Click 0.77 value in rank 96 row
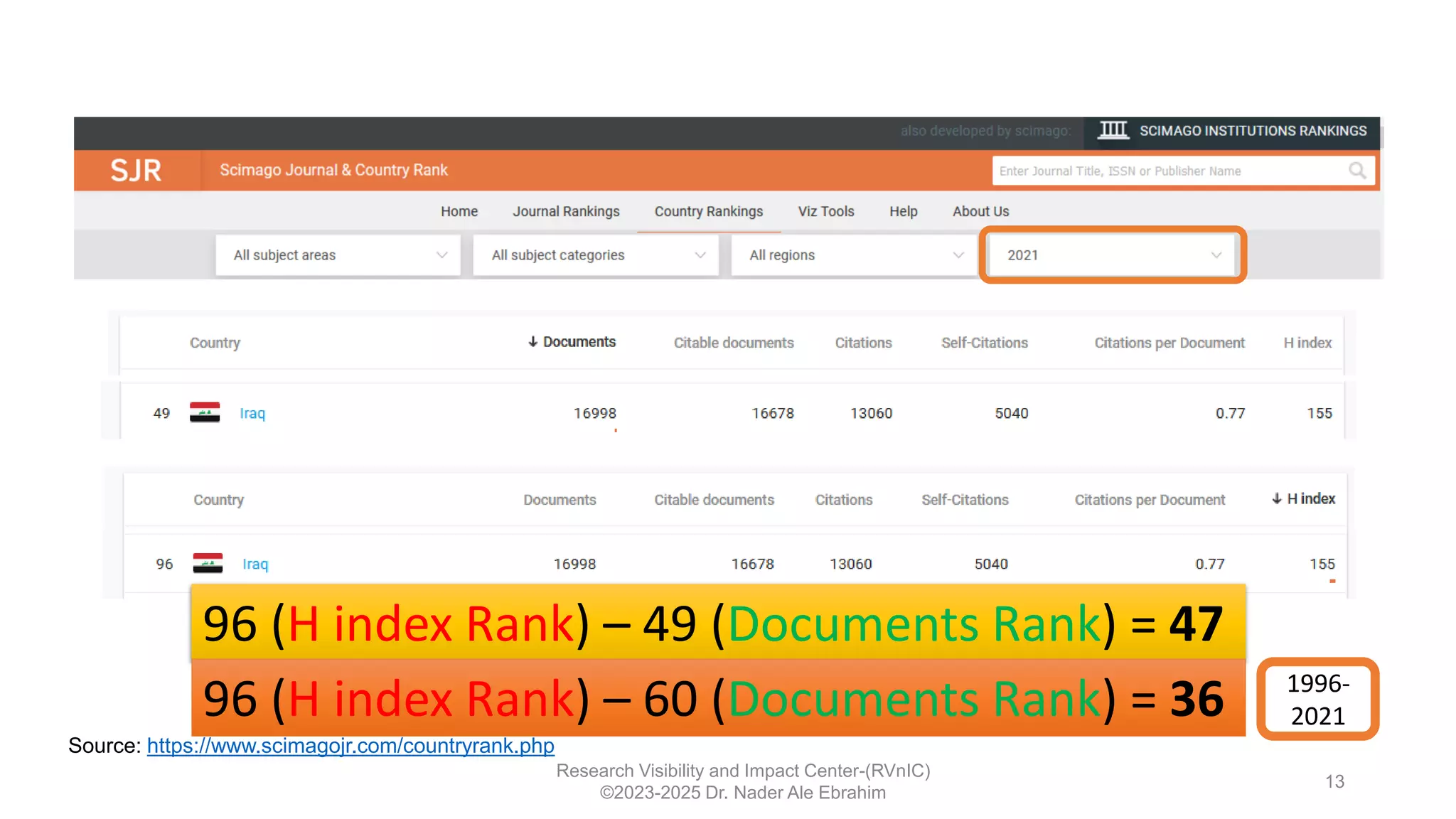Image resolution: width=1456 pixels, height=819 pixels. 1210,564
